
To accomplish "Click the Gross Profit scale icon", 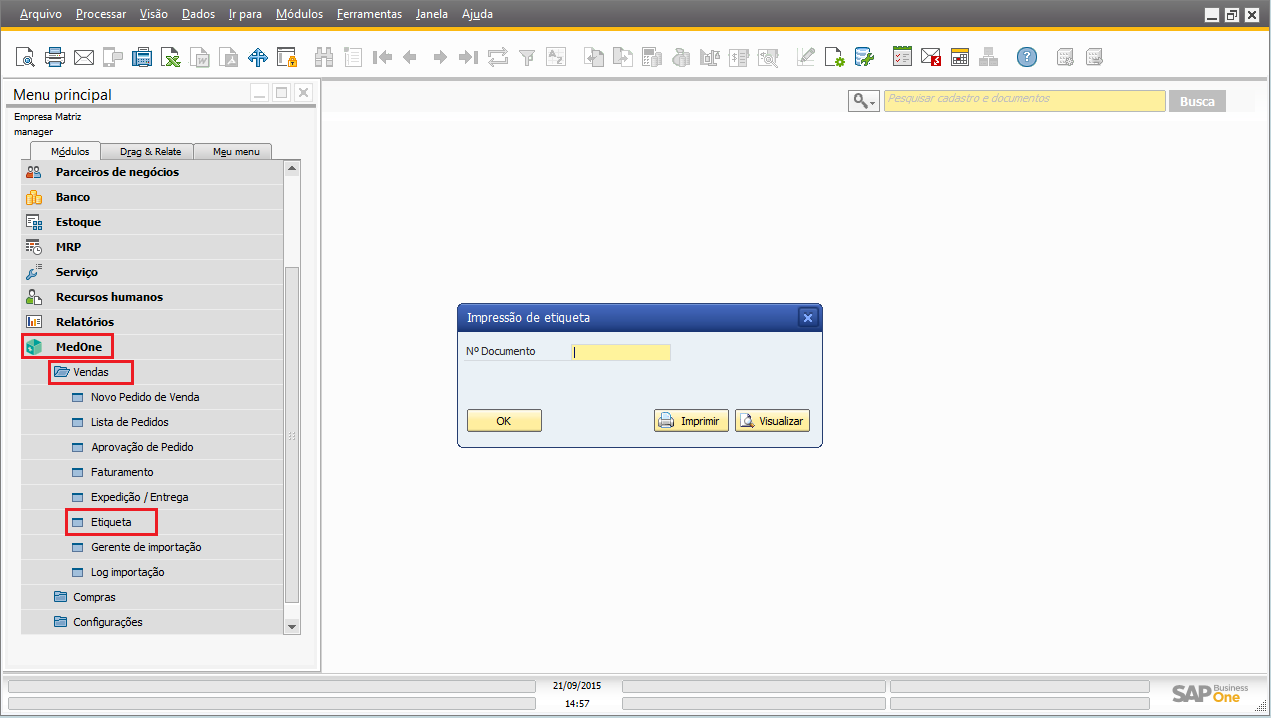I will 710,57.
